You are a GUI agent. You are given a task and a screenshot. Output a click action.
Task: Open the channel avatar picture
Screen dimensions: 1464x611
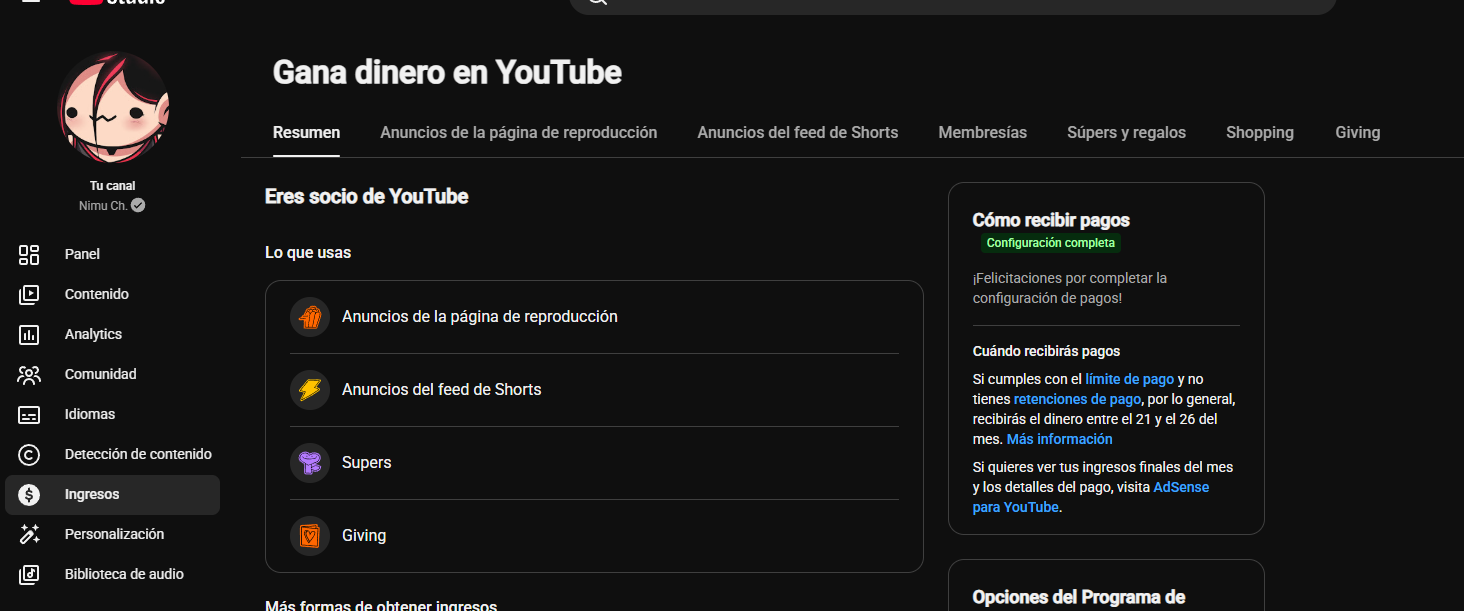(113, 107)
